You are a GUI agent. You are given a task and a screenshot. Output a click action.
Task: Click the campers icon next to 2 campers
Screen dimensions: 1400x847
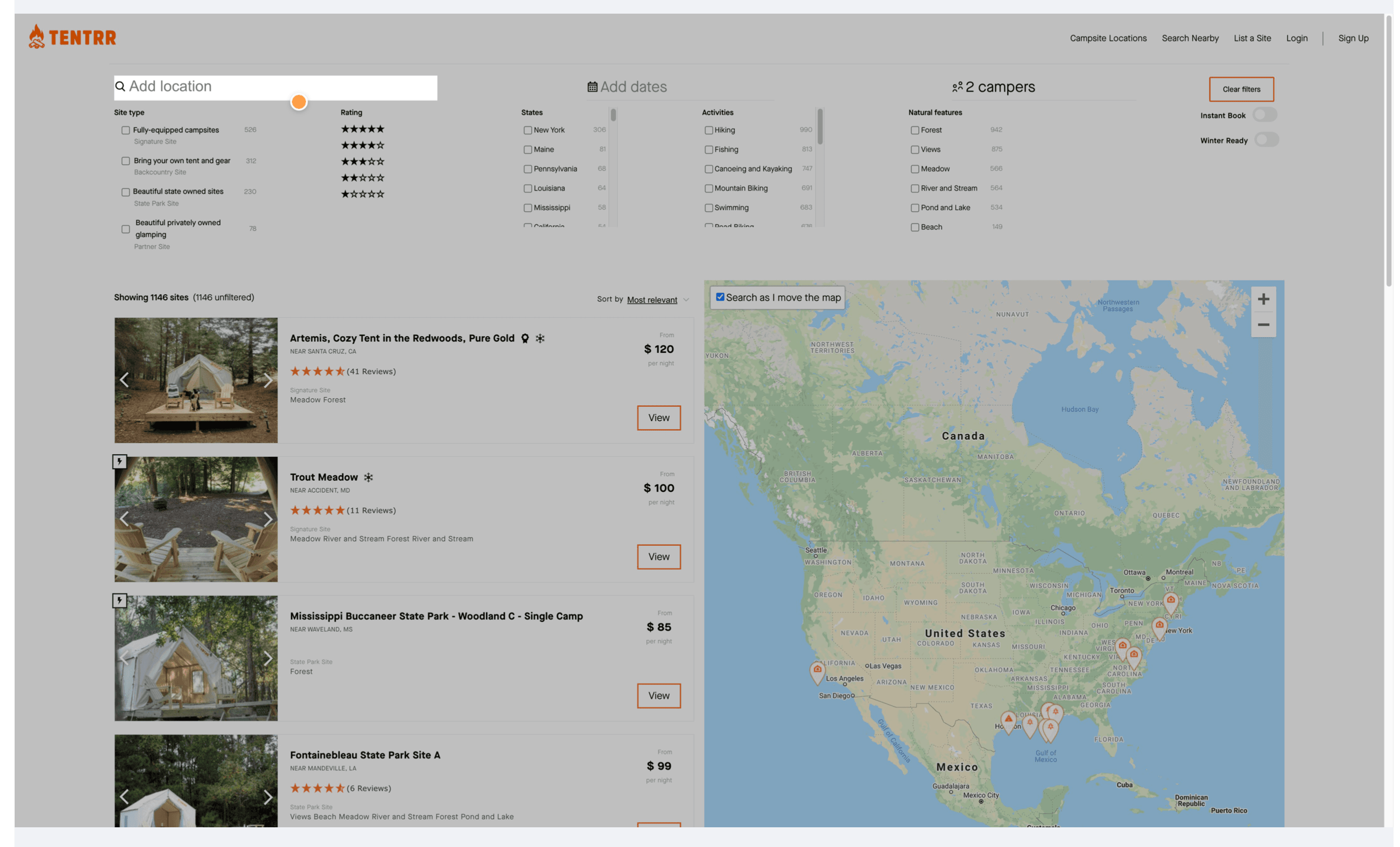click(958, 87)
